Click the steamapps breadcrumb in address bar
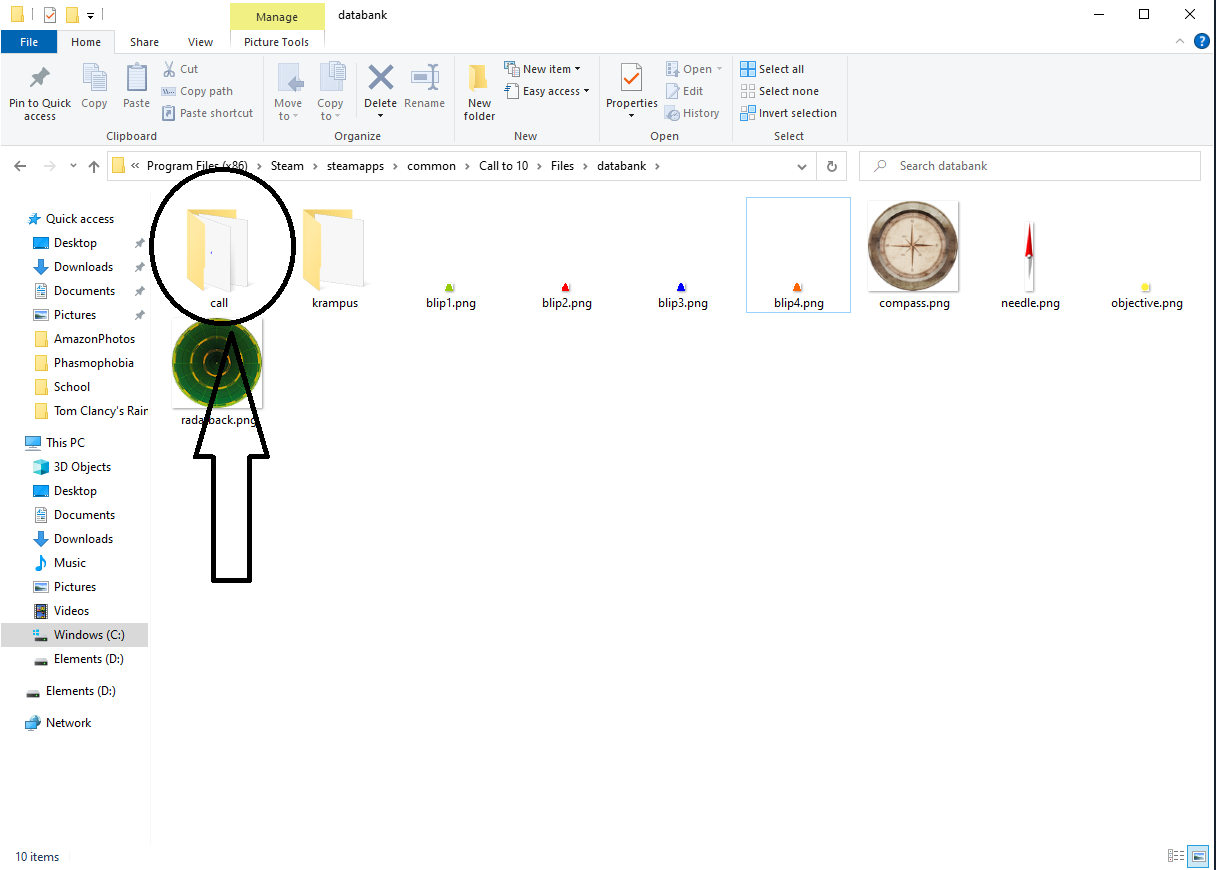Viewport: 1216px width, 870px height. click(355, 166)
